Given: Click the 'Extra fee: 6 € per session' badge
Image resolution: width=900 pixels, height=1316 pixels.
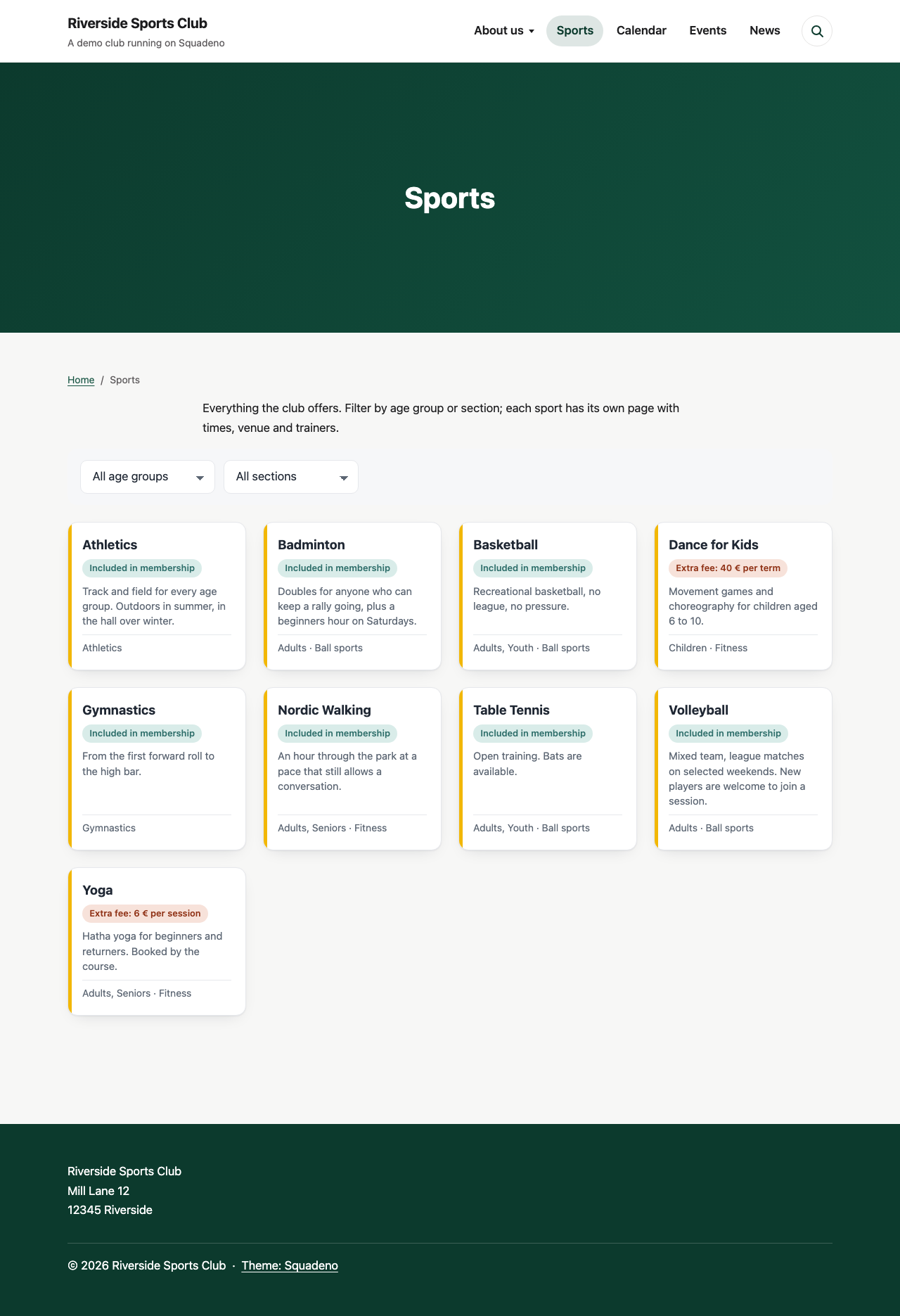Looking at the screenshot, I should tap(145, 914).
